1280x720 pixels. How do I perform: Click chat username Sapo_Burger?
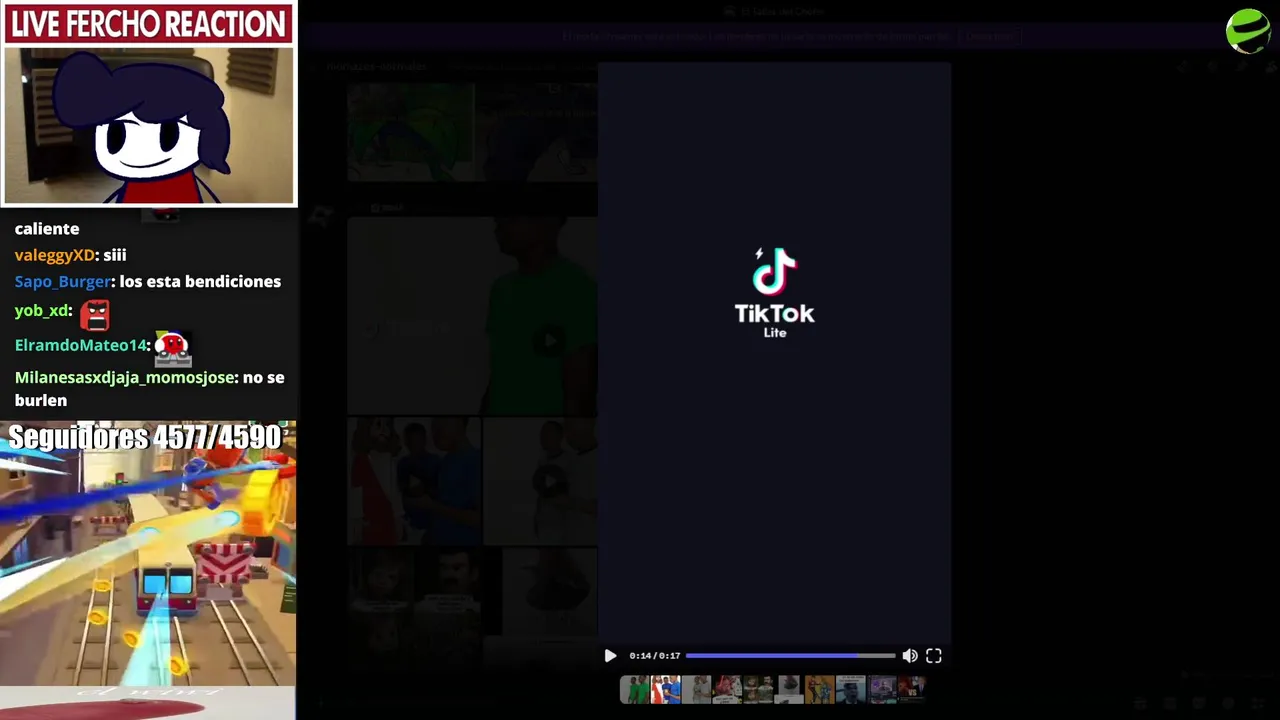[x=63, y=282]
